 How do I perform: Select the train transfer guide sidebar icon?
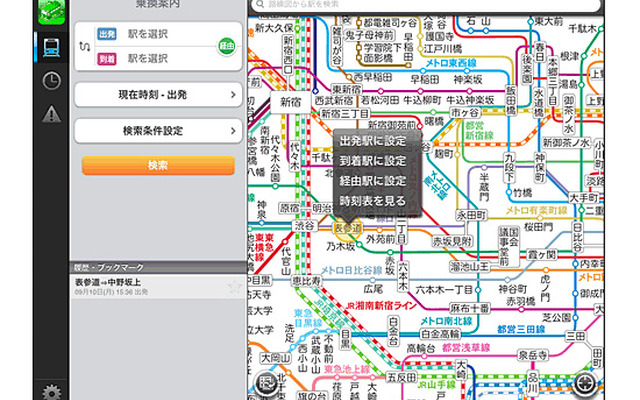[x=51, y=48]
